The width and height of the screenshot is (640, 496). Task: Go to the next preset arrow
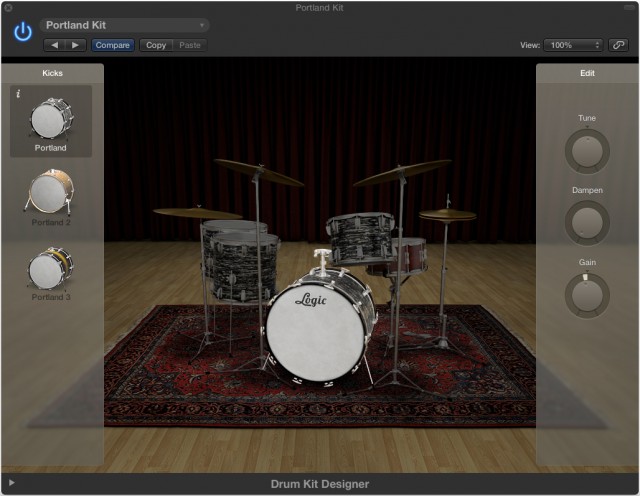(x=75, y=45)
